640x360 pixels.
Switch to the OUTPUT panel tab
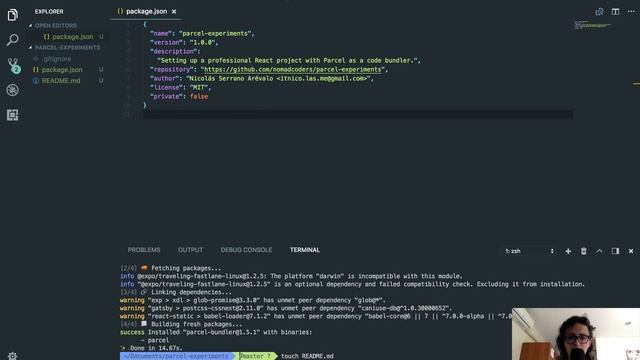pos(190,250)
